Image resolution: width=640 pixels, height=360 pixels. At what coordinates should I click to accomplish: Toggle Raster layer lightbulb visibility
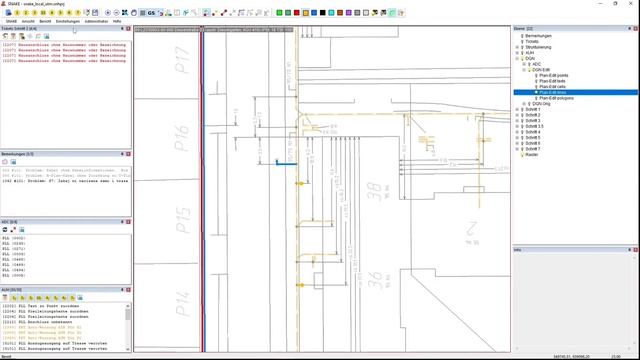pyautogui.click(x=522, y=155)
